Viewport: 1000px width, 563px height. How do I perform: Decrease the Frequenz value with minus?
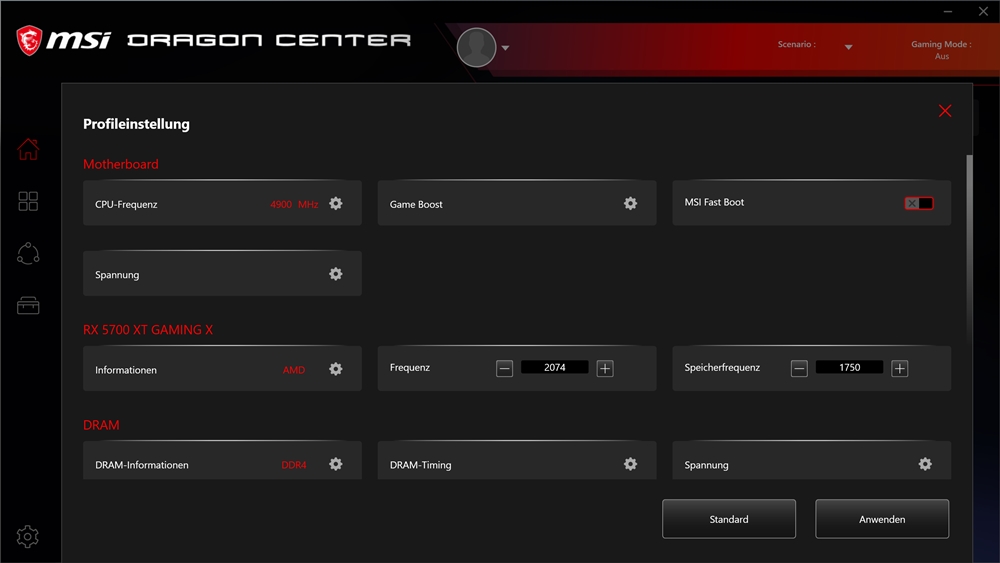pos(505,369)
